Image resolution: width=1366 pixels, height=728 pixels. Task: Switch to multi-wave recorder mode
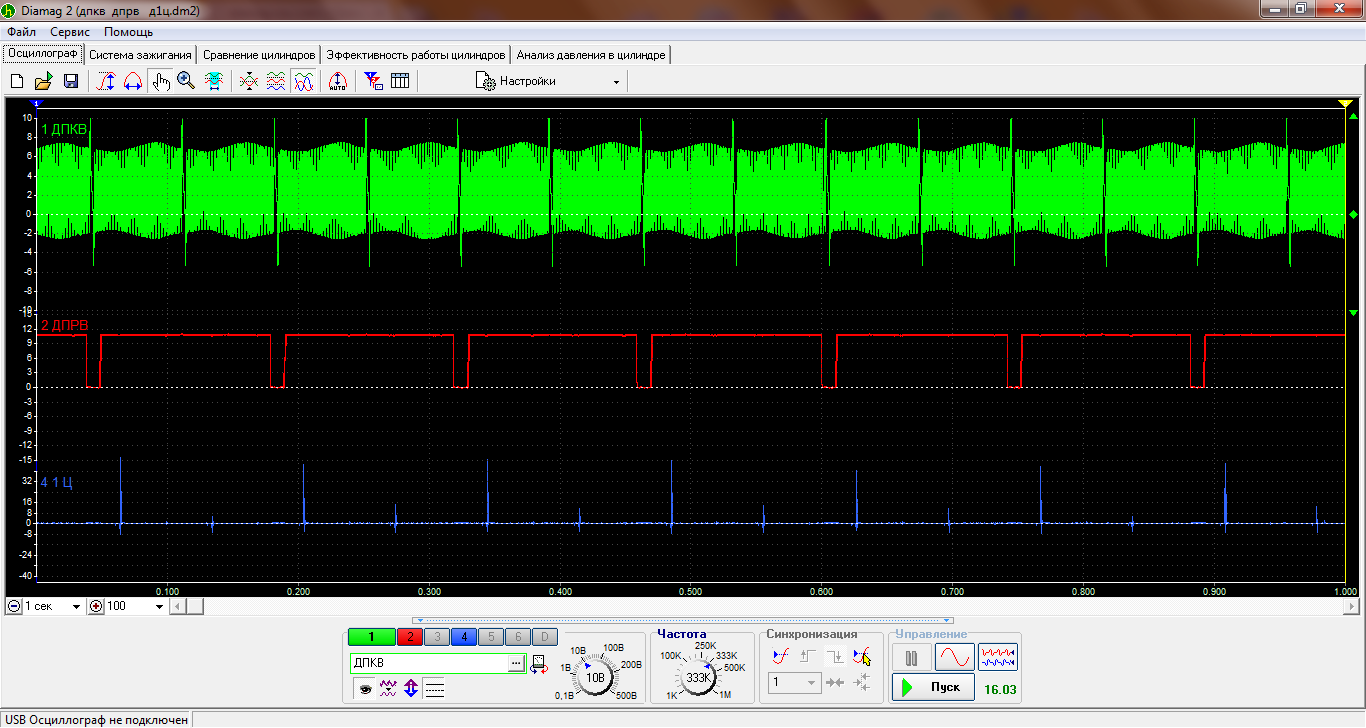pyautogui.click(x=998, y=658)
